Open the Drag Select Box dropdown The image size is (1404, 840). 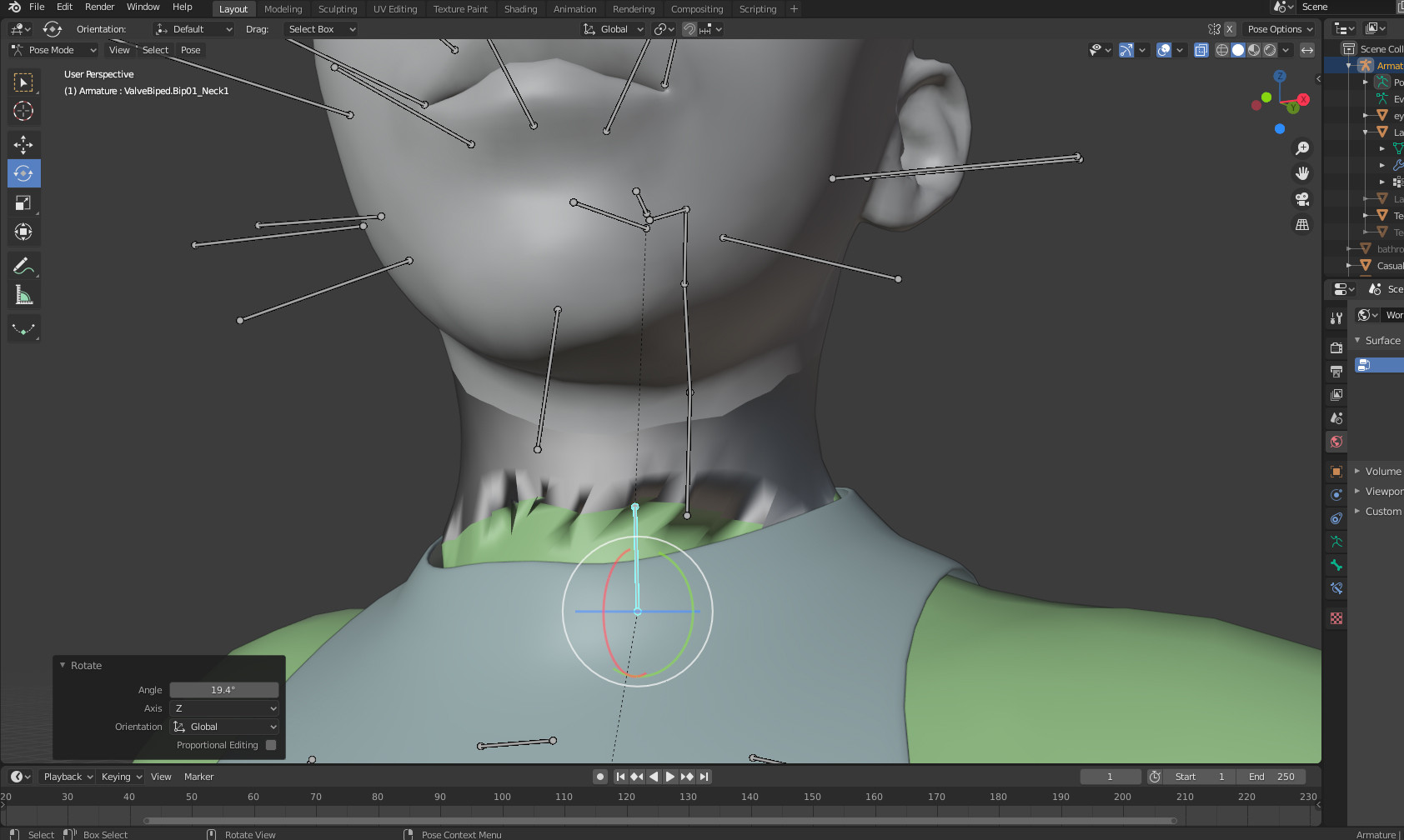click(x=321, y=29)
